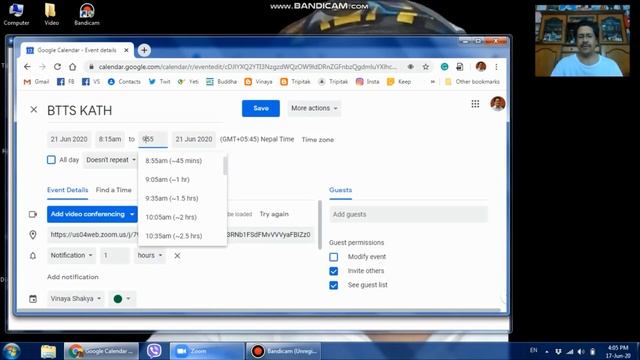Show other bookmarks overflow chevron
The width and height of the screenshot is (640, 360).
(x=432, y=82)
